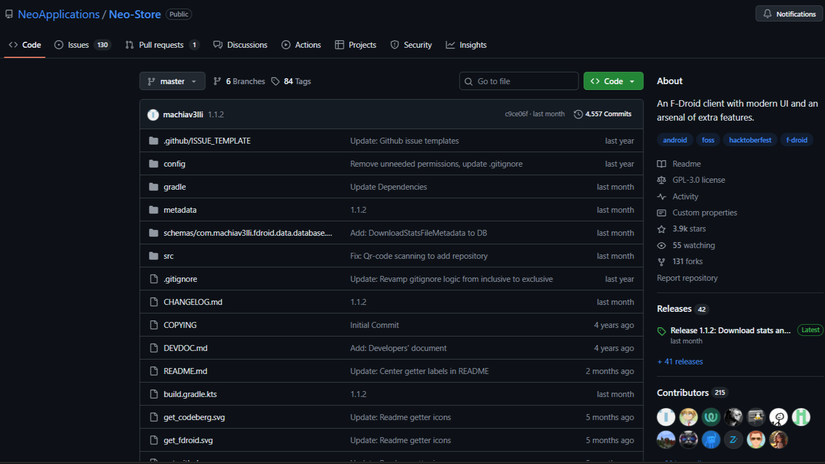Select the foss topic tag
Viewport: 825px width, 464px height.
click(x=708, y=140)
